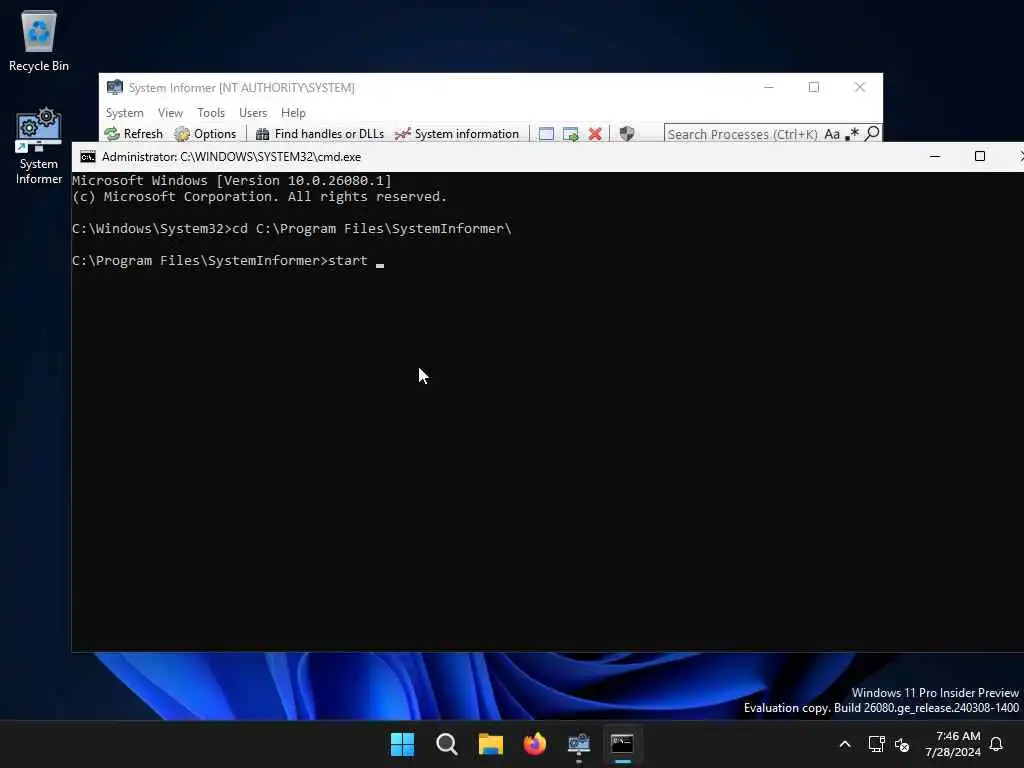The height and width of the screenshot is (768, 1024).
Task: Open the System menu in System Informer
Action: tap(124, 113)
